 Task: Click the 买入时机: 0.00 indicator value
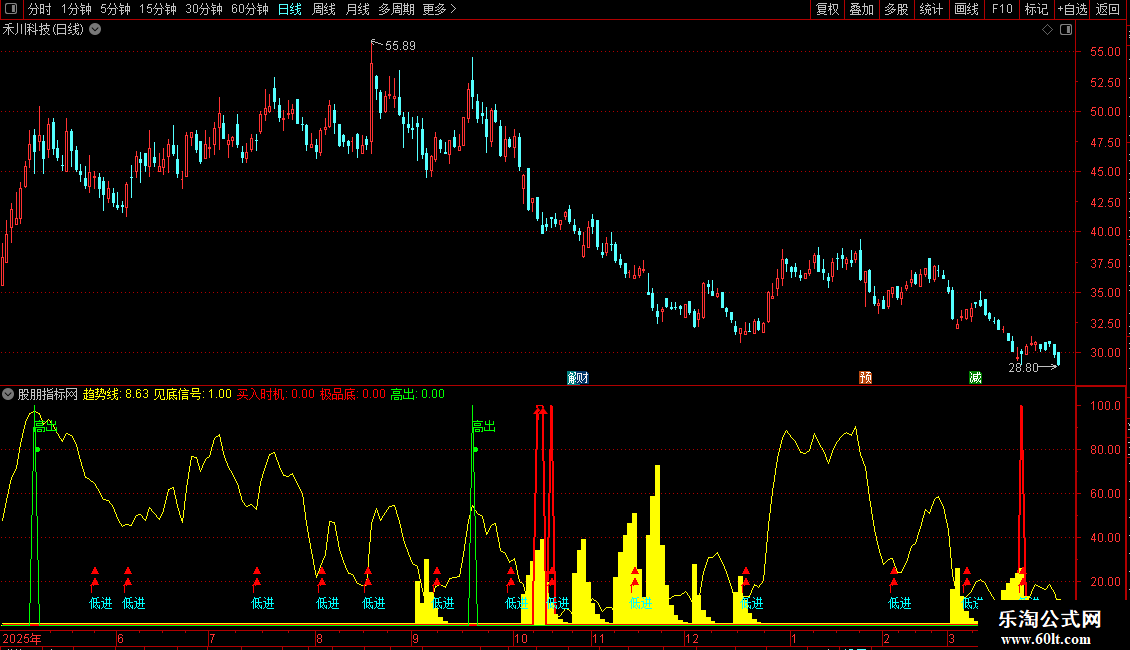click(276, 394)
